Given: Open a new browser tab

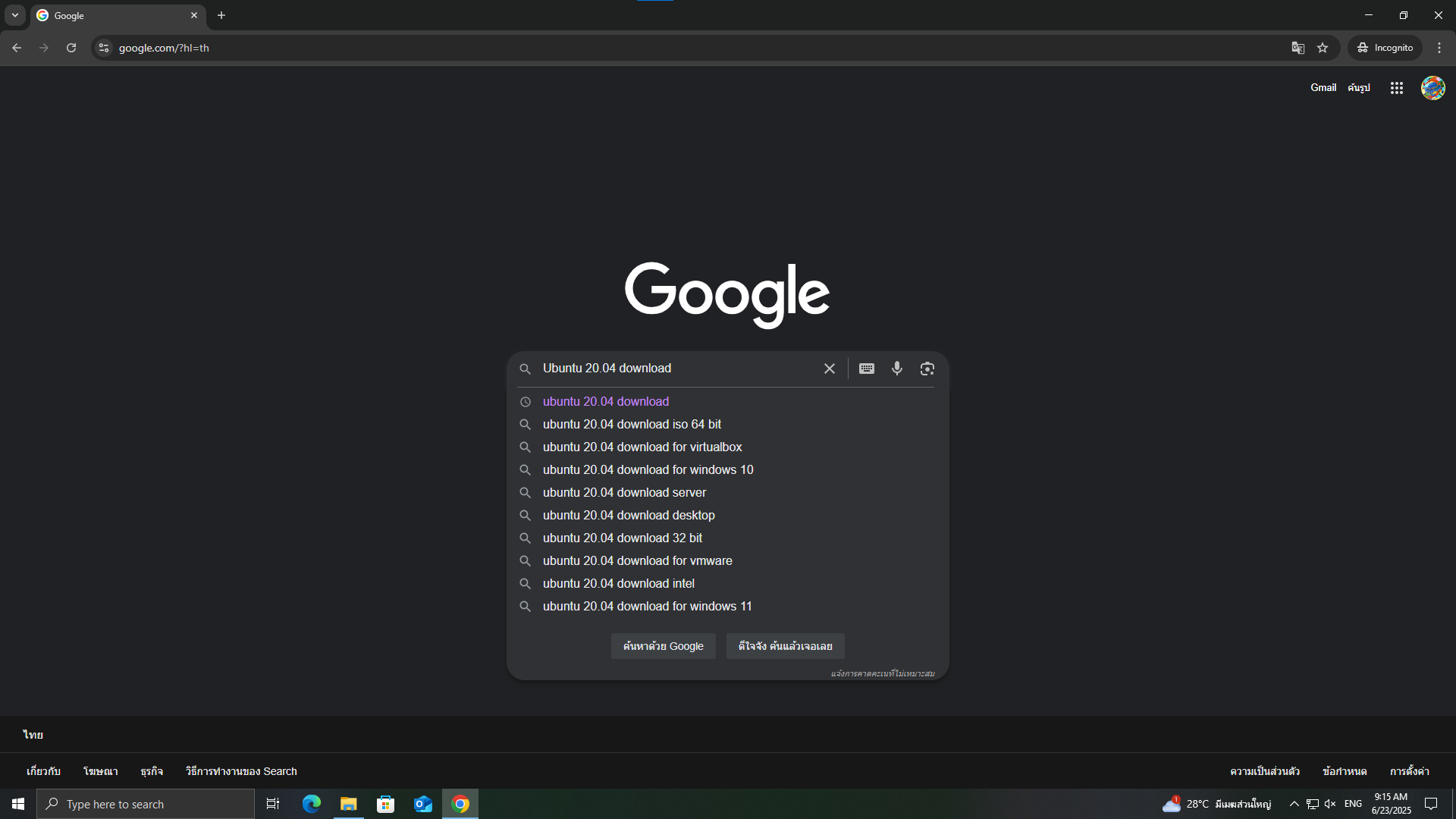Looking at the screenshot, I should (221, 15).
